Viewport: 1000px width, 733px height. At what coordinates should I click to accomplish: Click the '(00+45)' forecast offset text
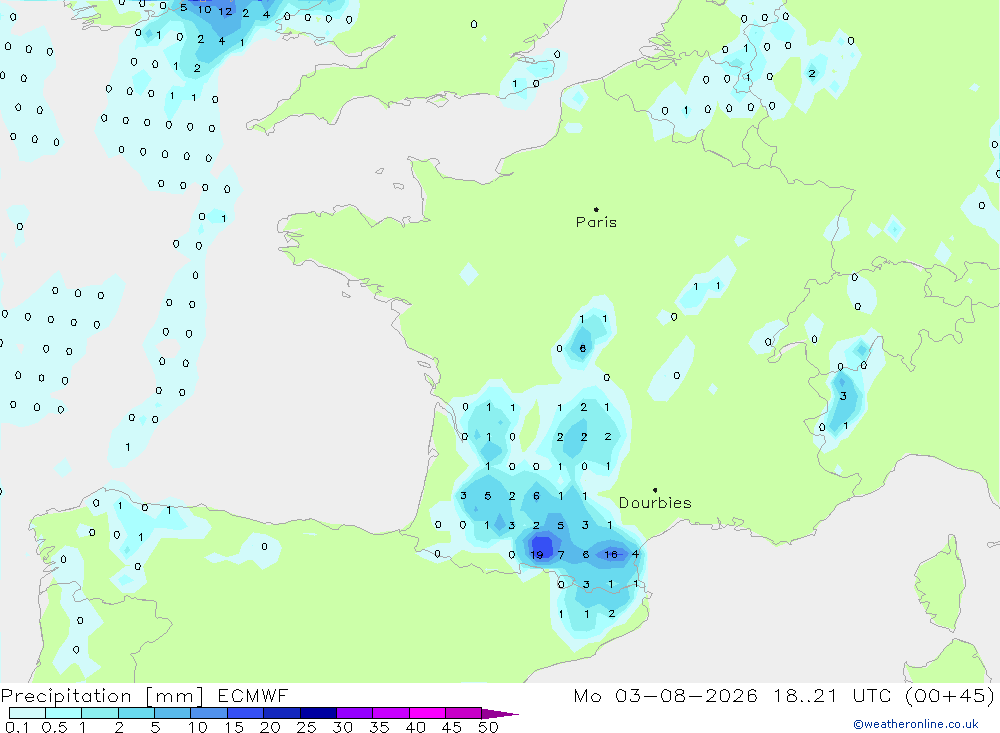point(949,695)
